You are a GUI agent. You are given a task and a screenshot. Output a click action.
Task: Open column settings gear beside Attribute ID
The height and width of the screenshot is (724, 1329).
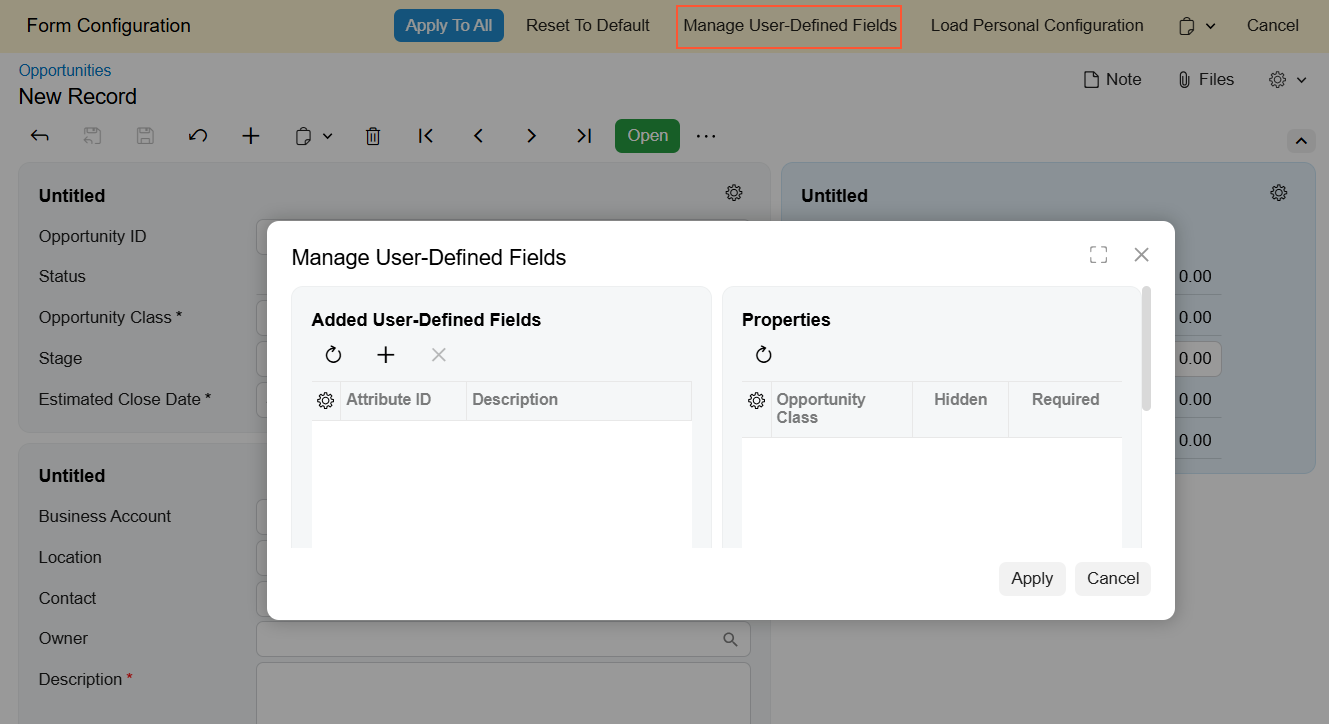(x=325, y=401)
